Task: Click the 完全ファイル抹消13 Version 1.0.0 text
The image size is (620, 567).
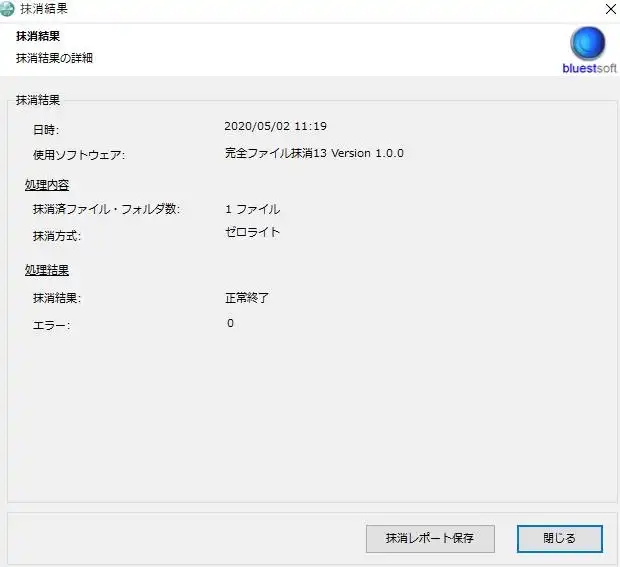Action: 314,153
